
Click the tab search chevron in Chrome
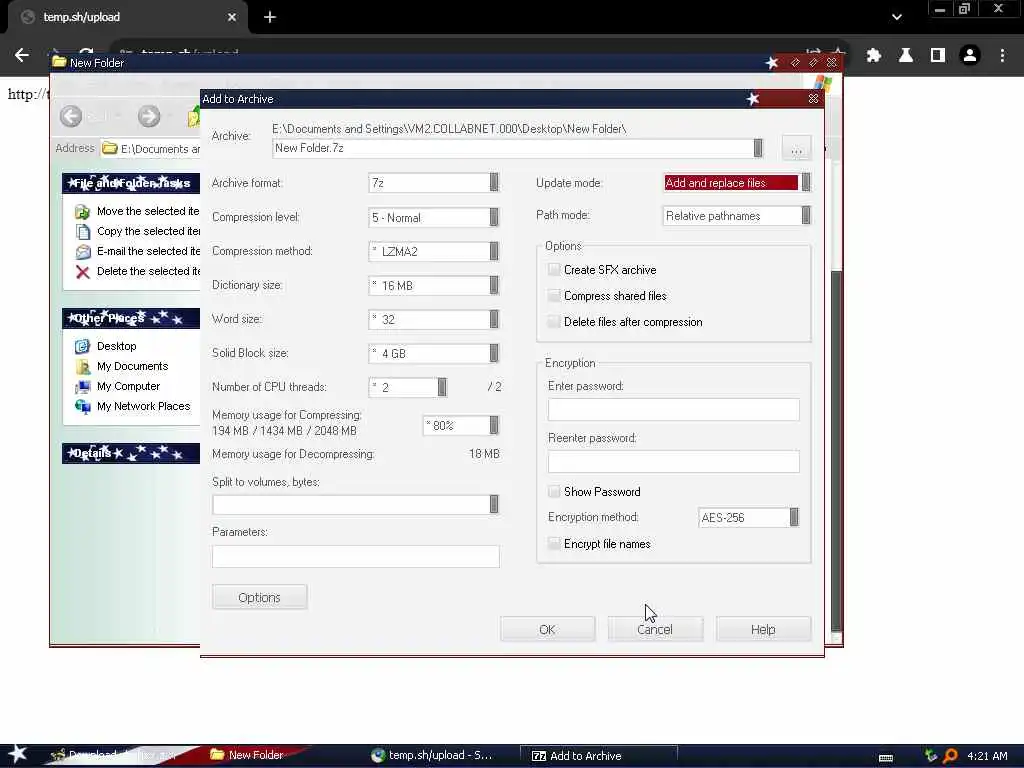point(897,17)
